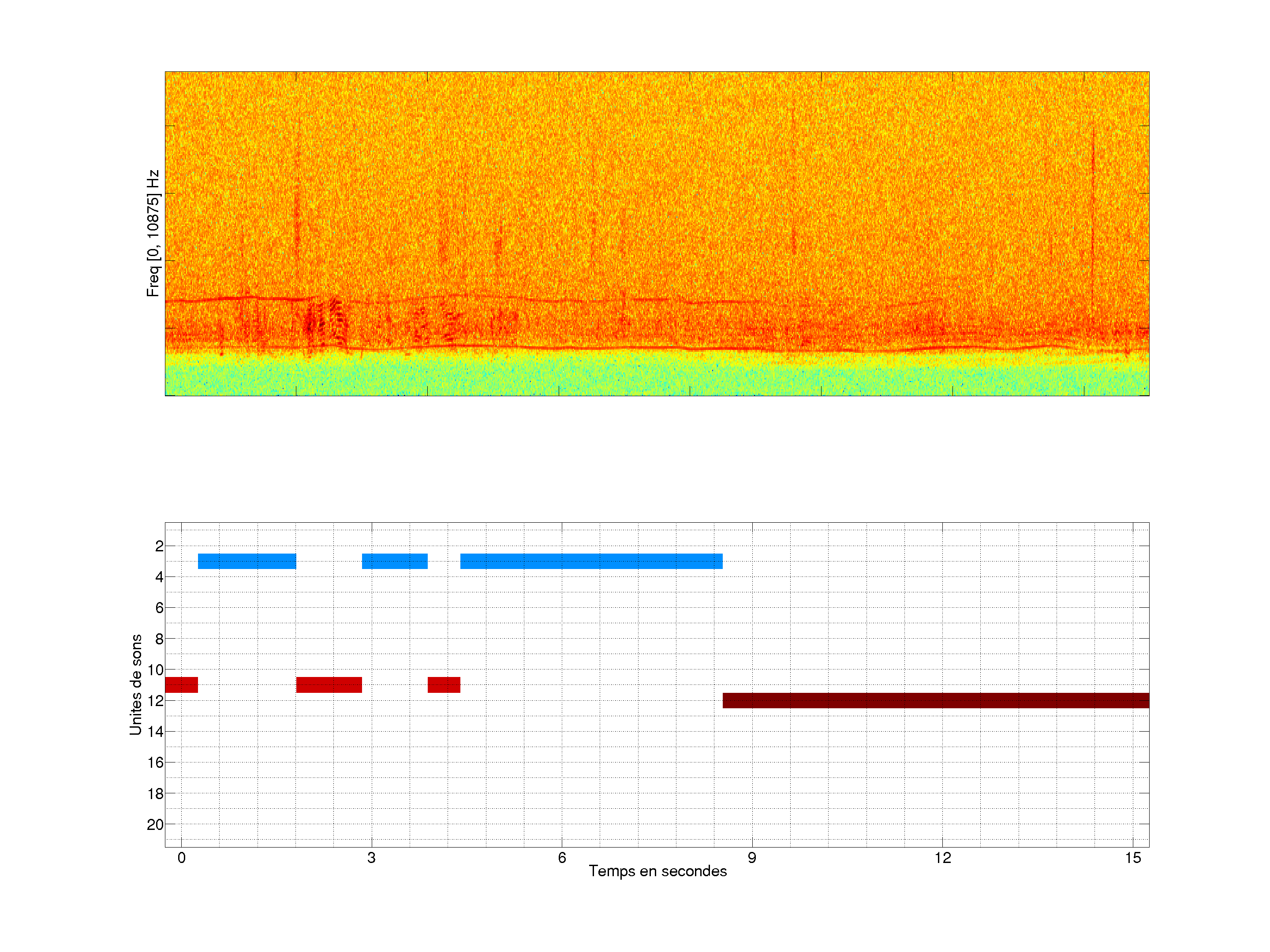Select the first blue bar starting after 0 seconds
The height and width of the screenshot is (952, 1270).
[247, 561]
